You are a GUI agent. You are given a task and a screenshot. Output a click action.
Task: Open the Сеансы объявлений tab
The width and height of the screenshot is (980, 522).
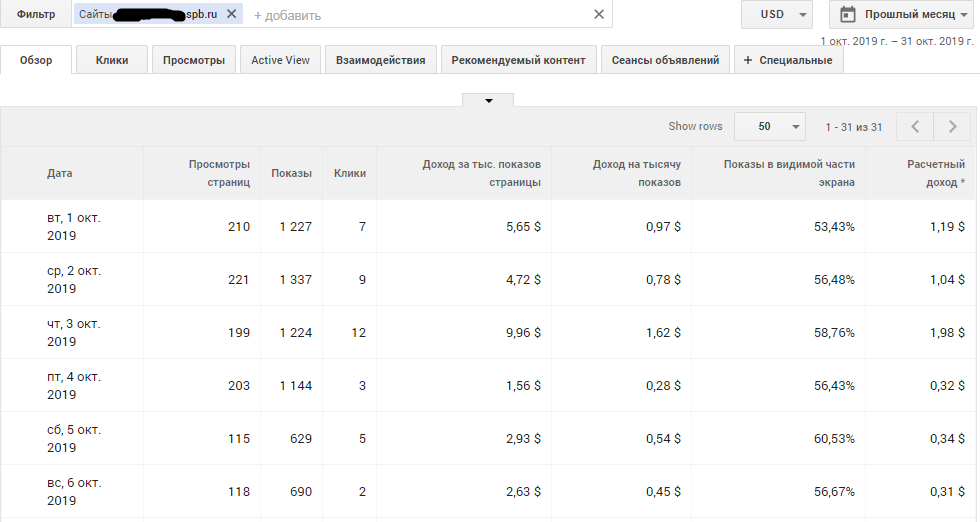[665, 60]
